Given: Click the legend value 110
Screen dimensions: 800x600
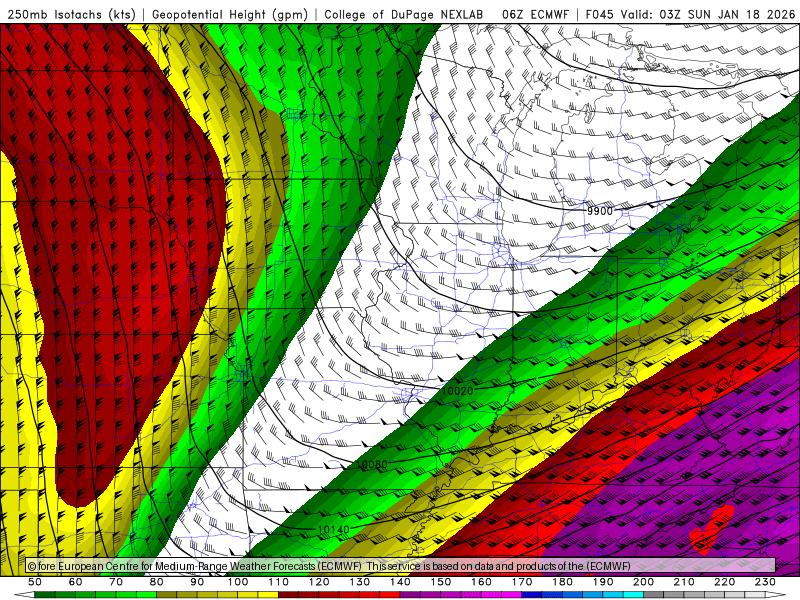Looking at the screenshot, I should tap(278, 582).
